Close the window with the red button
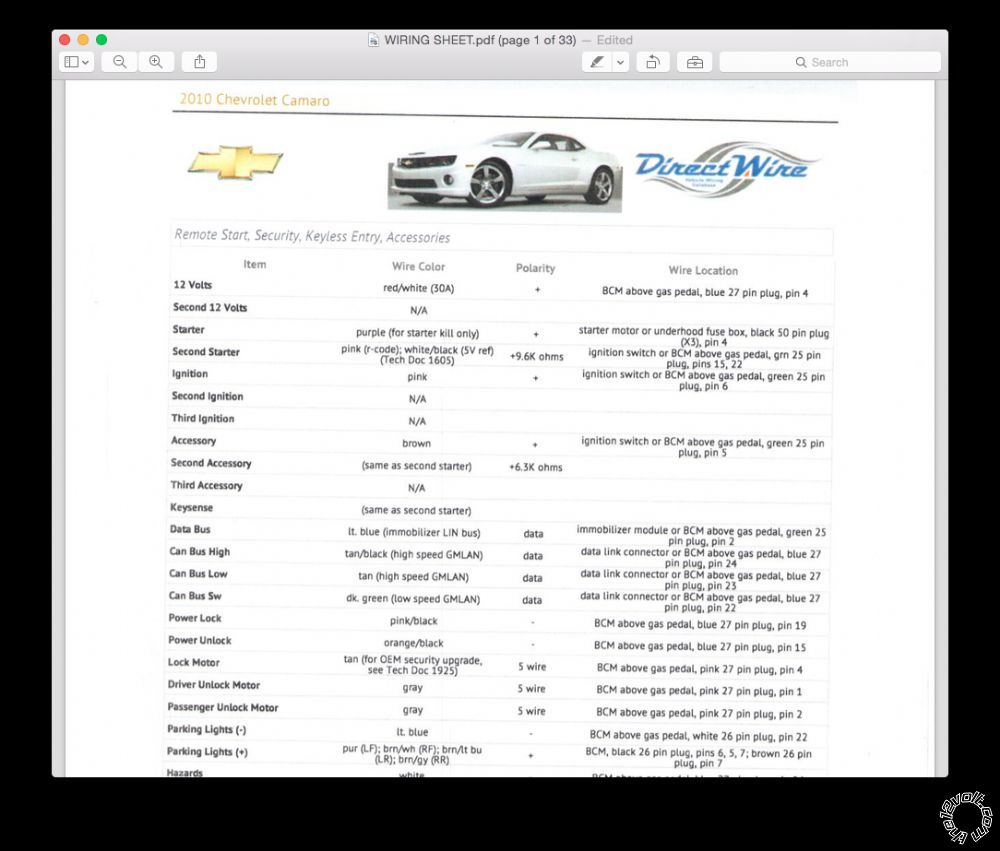 [64, 40]
